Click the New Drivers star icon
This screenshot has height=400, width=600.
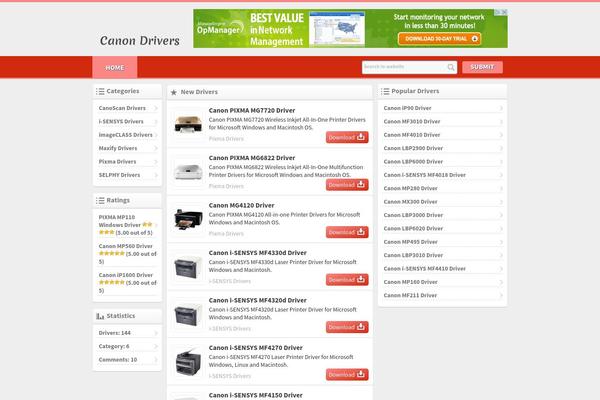click(174, 92)
